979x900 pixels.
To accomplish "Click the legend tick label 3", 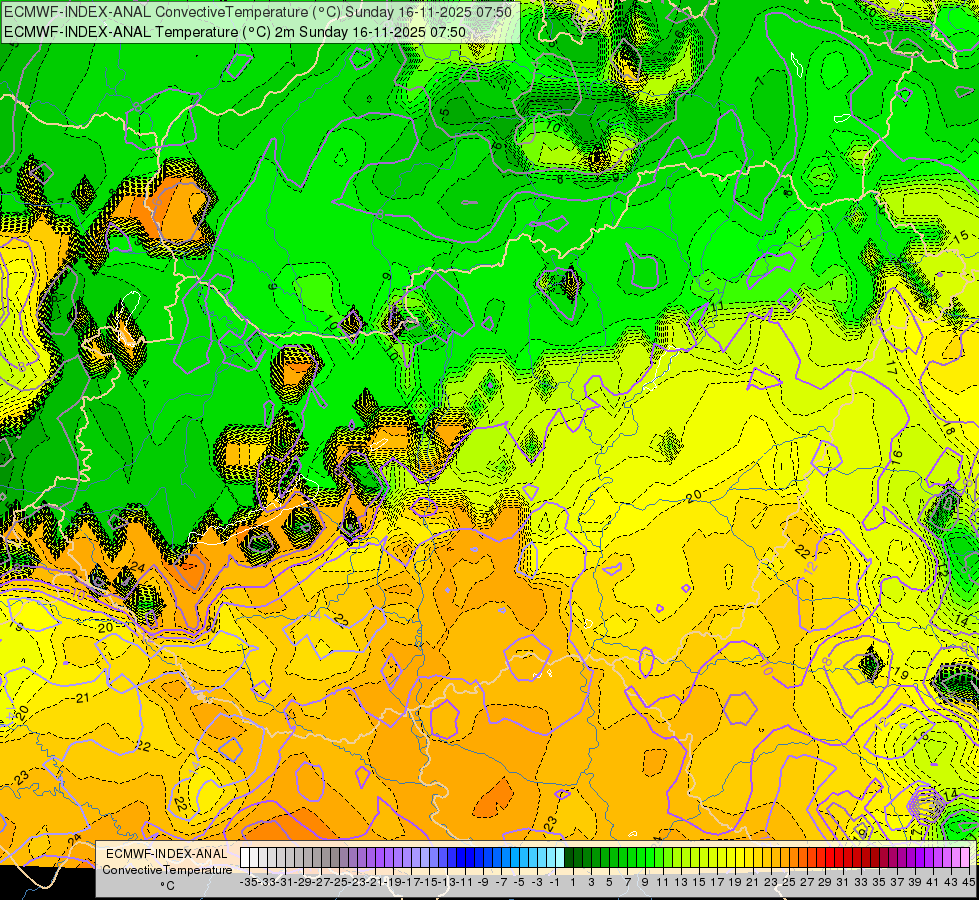I will pos(591,883).
